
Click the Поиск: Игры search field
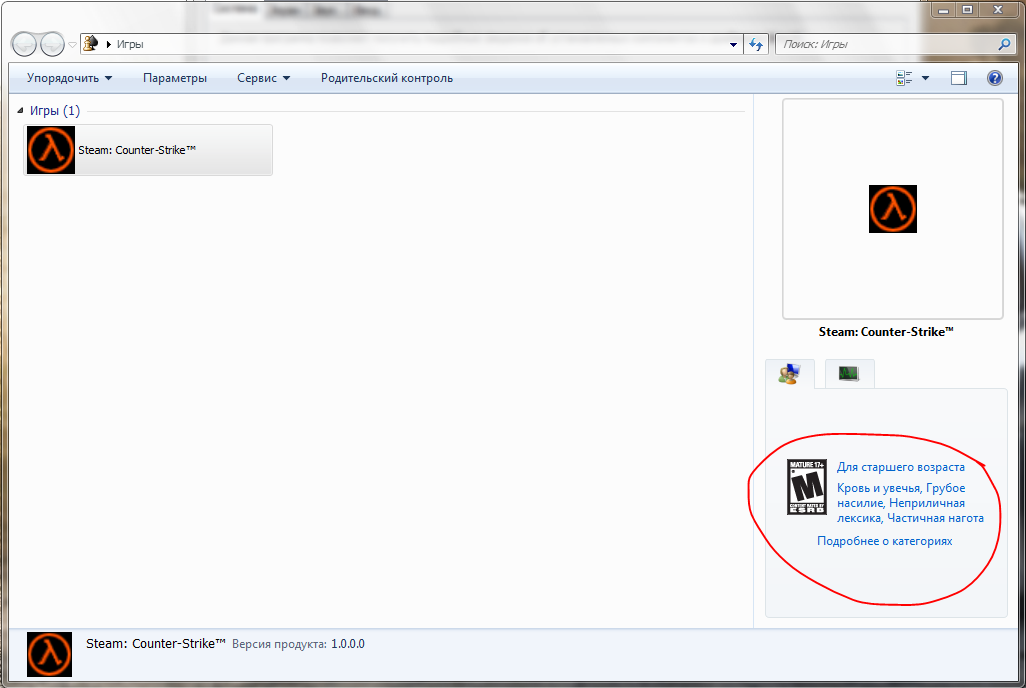(x=887, y=45)
